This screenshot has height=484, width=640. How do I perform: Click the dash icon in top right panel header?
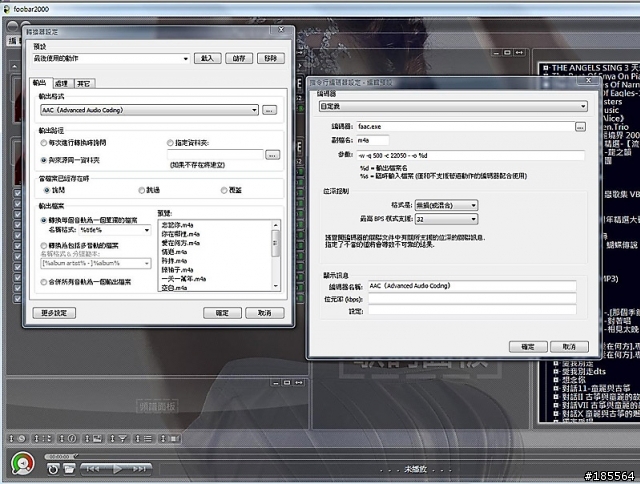(496, 53)
